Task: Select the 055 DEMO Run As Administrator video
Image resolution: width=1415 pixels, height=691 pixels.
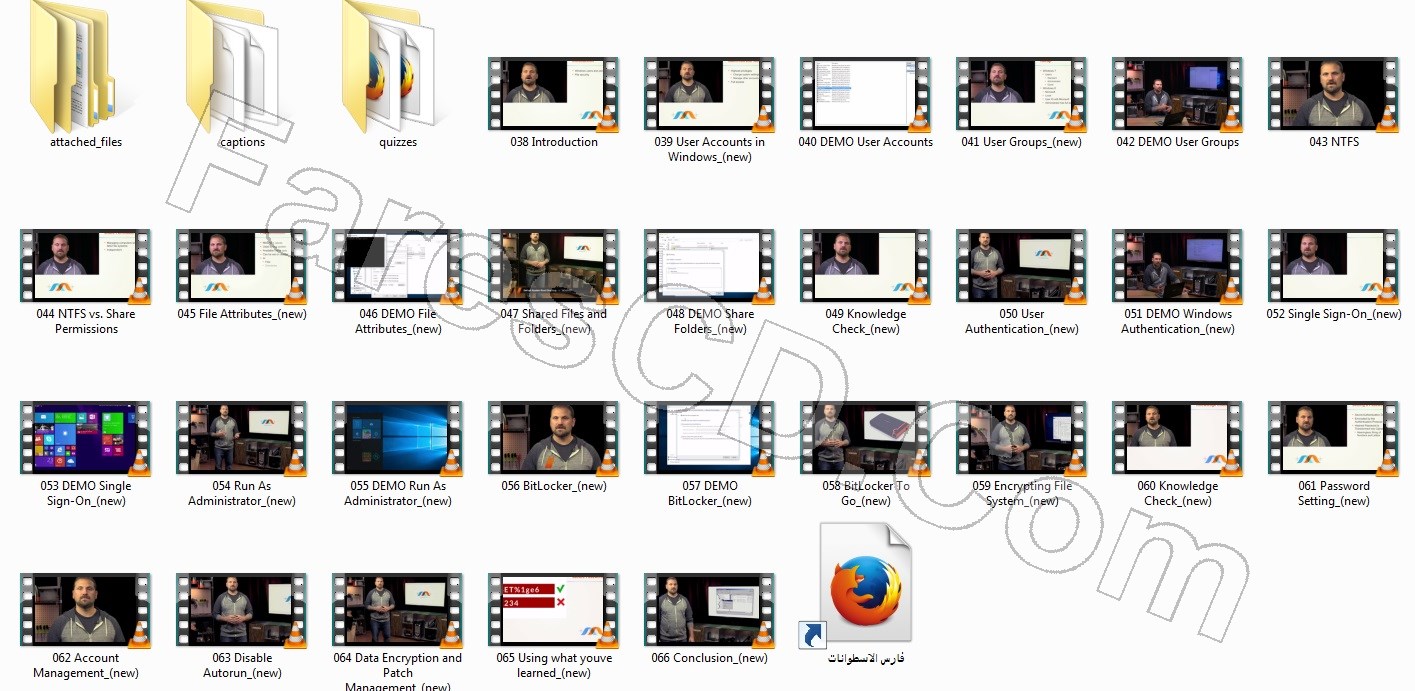Action: 398,438
